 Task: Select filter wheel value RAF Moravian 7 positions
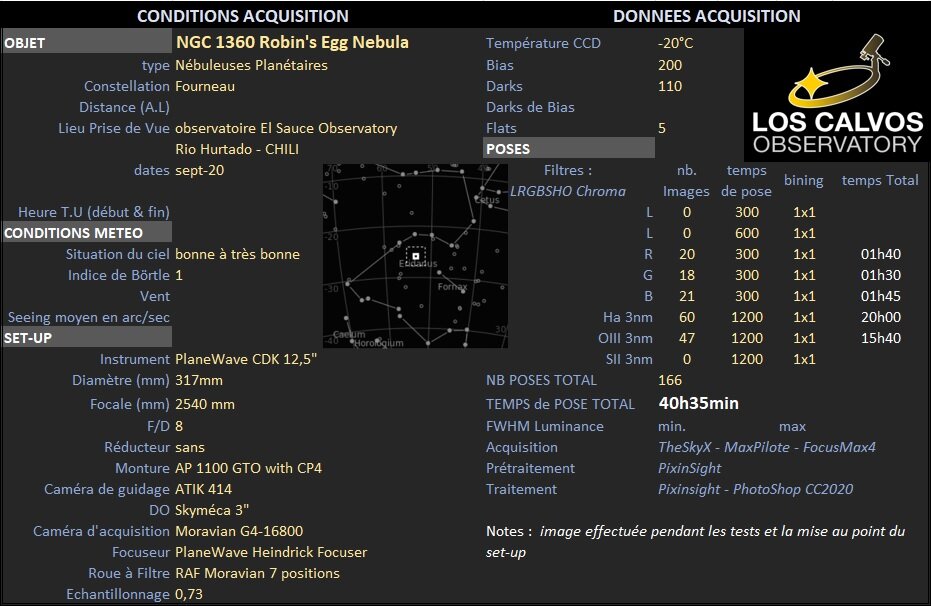tap(258, 573)
